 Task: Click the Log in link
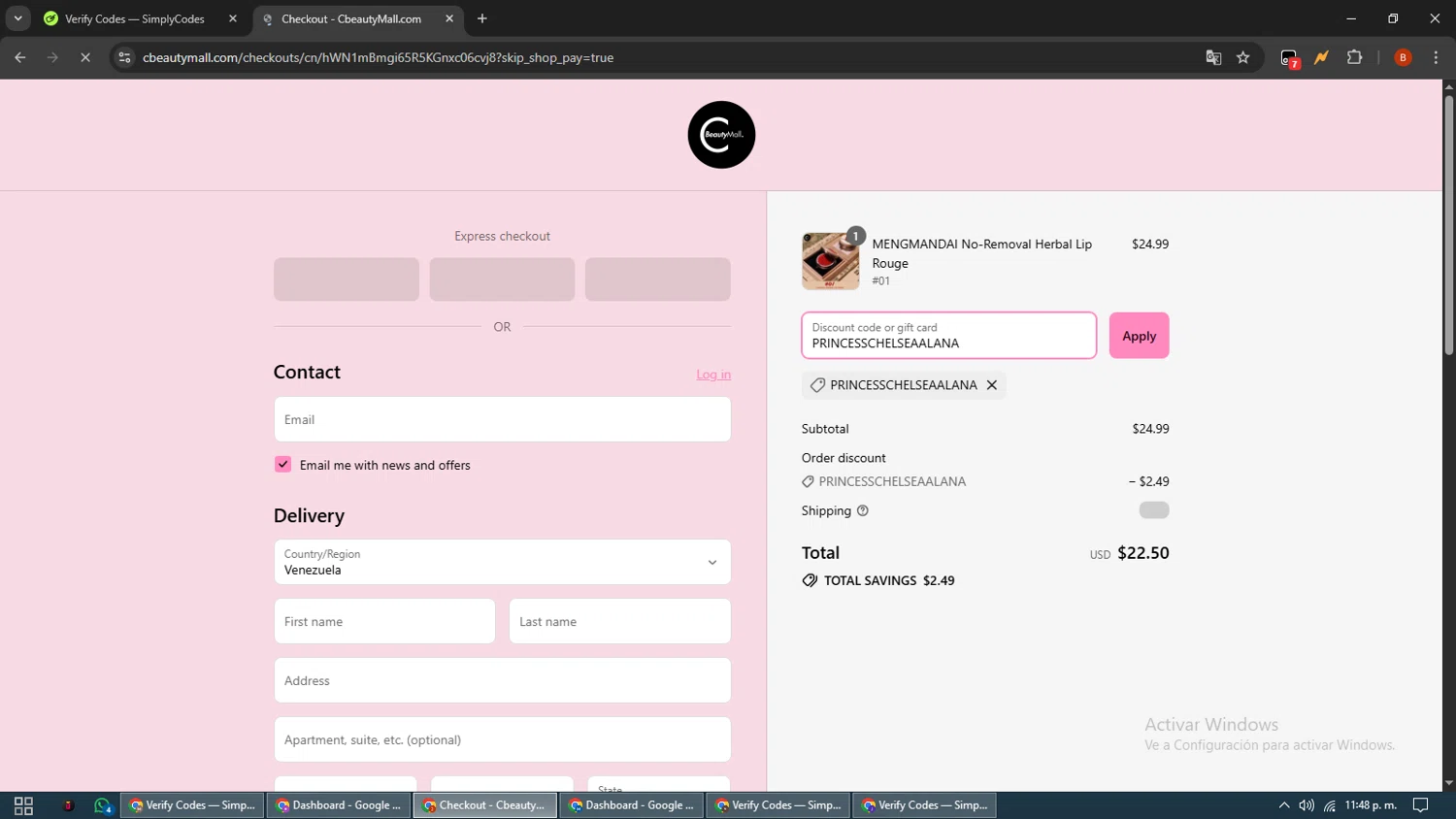tap(713, 375)
